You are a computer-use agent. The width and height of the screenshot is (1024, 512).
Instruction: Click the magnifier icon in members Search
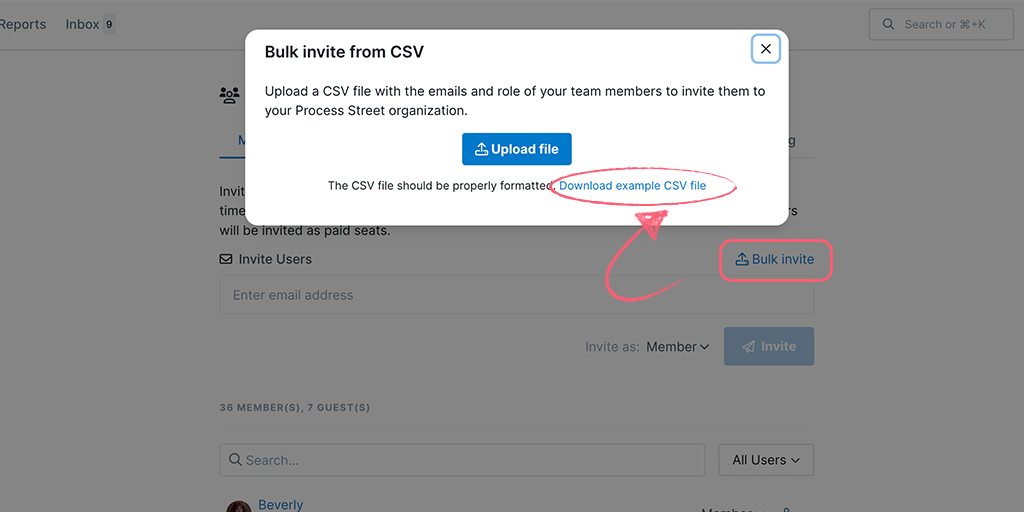point(236,460)
